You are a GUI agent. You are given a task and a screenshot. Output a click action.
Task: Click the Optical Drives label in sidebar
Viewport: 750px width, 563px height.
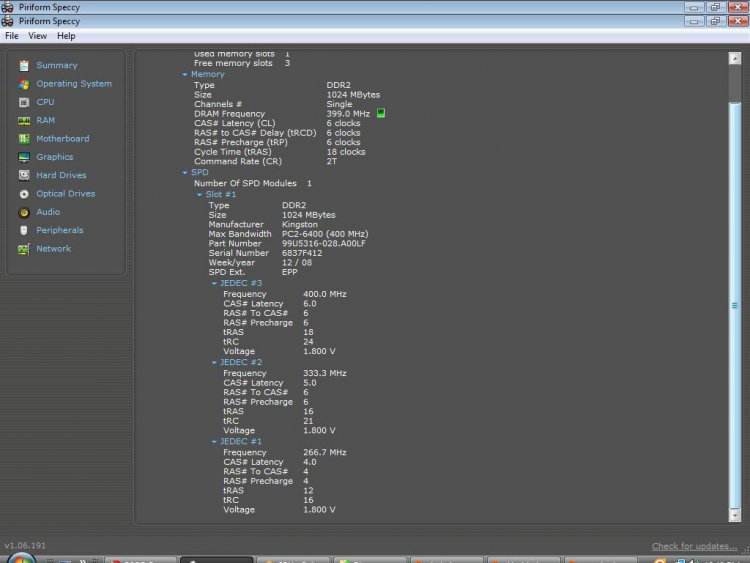[x=66, y=194]
